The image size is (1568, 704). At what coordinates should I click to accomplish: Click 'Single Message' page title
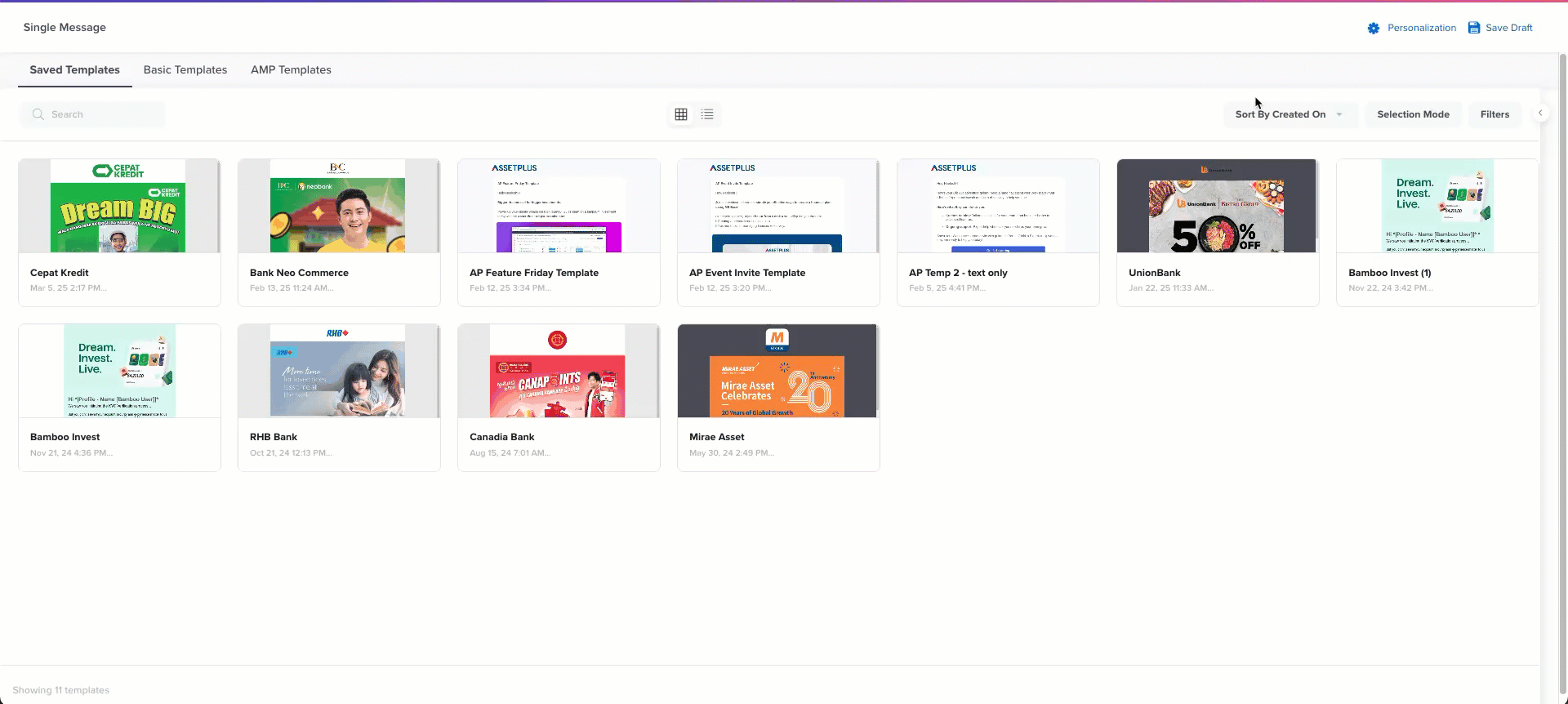point(65,28)
